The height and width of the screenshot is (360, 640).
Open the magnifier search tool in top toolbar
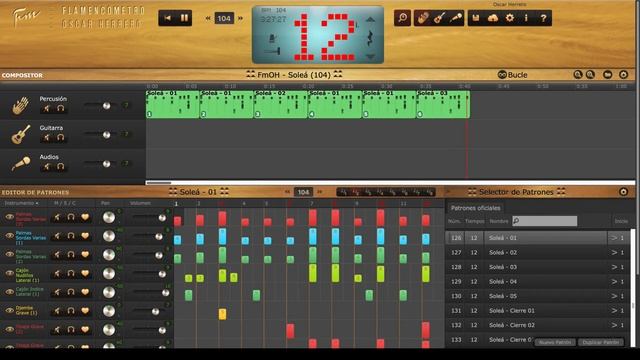402,18
